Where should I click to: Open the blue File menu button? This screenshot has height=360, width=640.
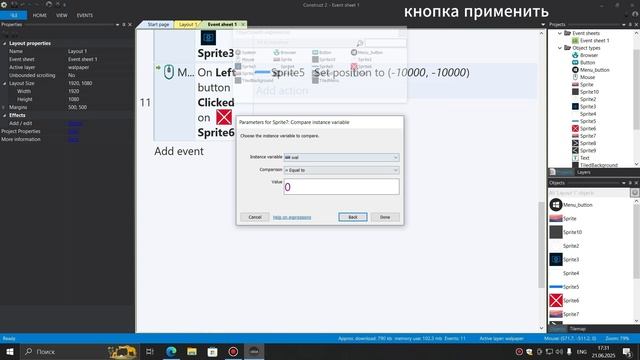point(13,16)
